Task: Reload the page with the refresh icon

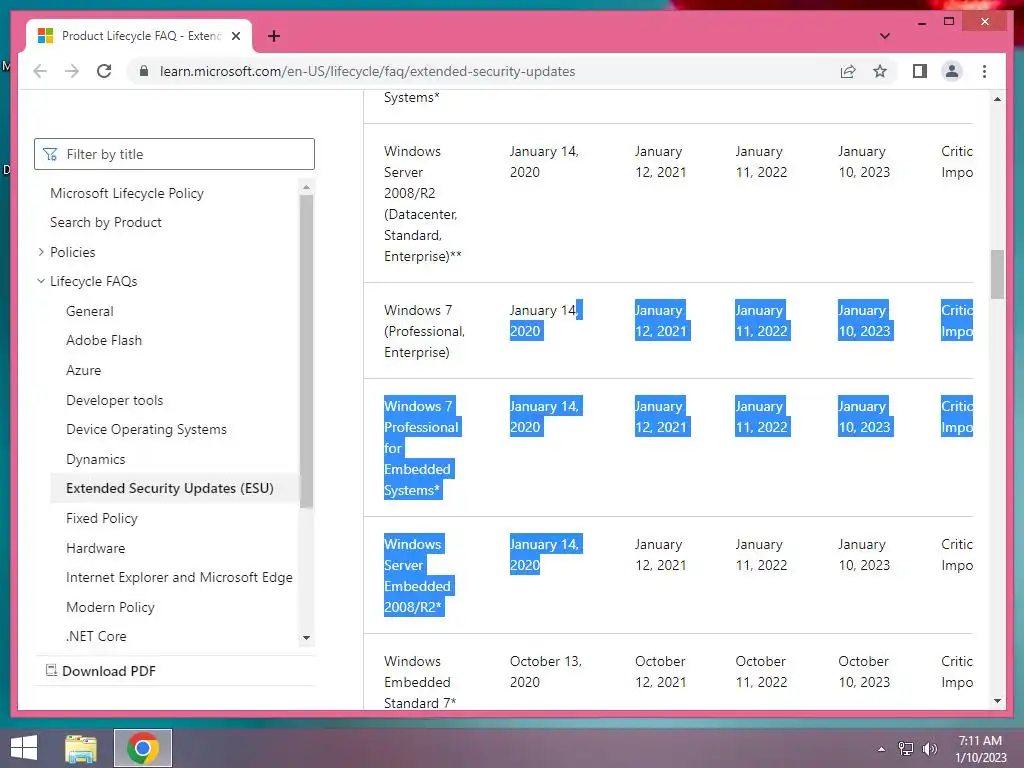Action: [104, 71]
